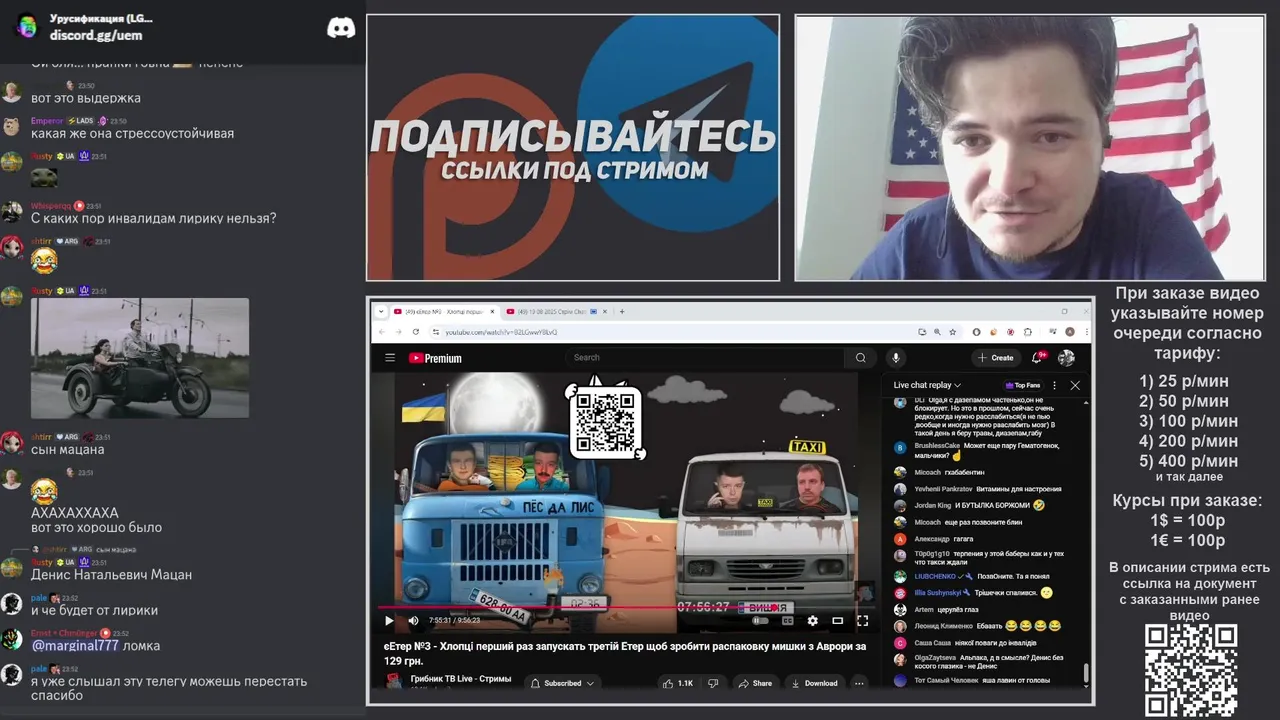
Task: Open a new browser tab
Action: pyautogui.click(x=622, y=311)
